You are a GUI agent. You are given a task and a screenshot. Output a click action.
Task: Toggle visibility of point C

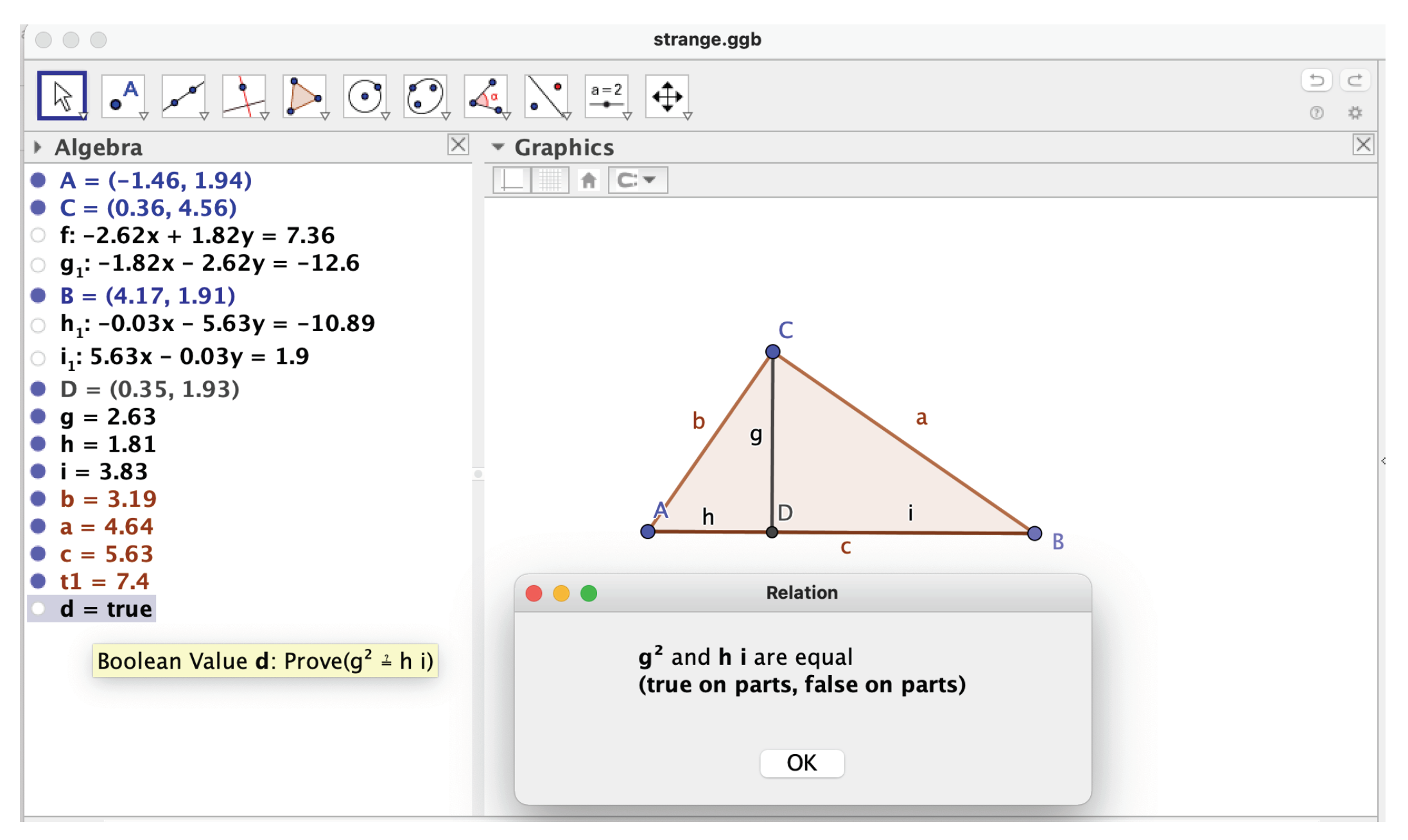coord(39,207)
